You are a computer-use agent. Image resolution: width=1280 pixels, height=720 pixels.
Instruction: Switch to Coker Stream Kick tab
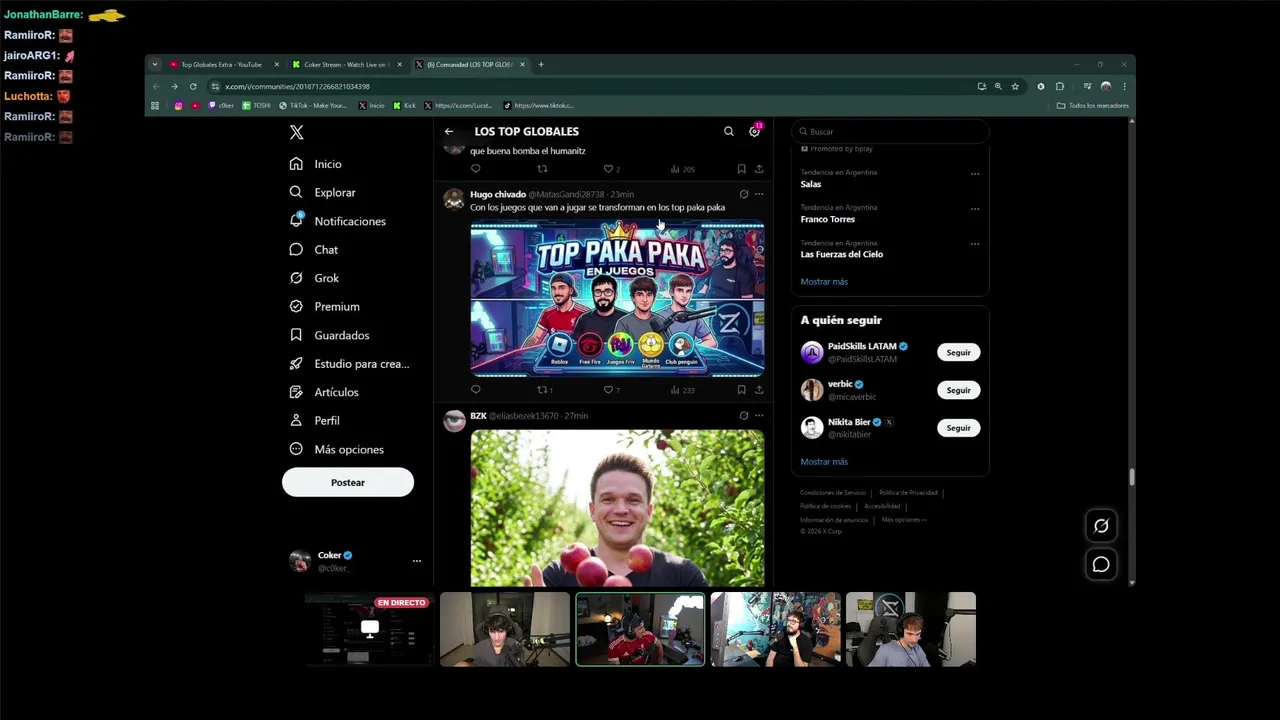(346, 64)
